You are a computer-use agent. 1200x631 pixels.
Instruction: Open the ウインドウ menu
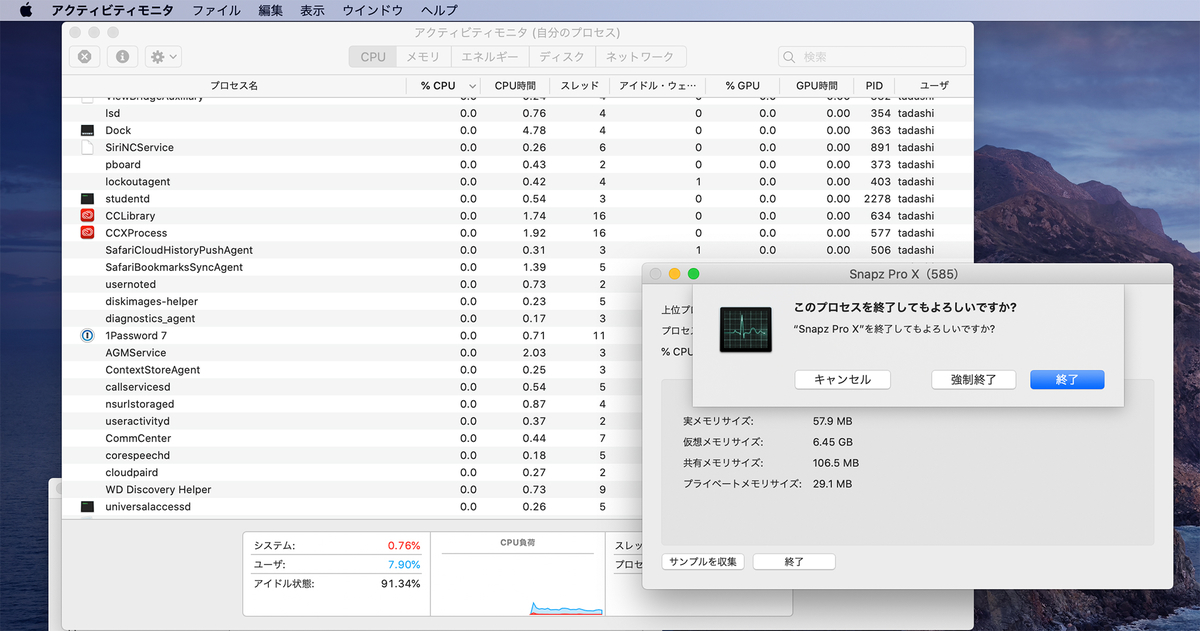[x=372, y=10]
